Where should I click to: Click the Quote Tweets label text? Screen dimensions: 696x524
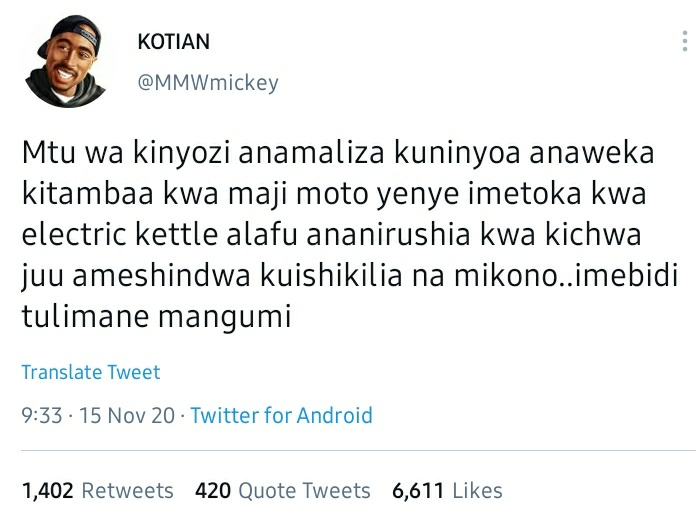coord(304,491)
